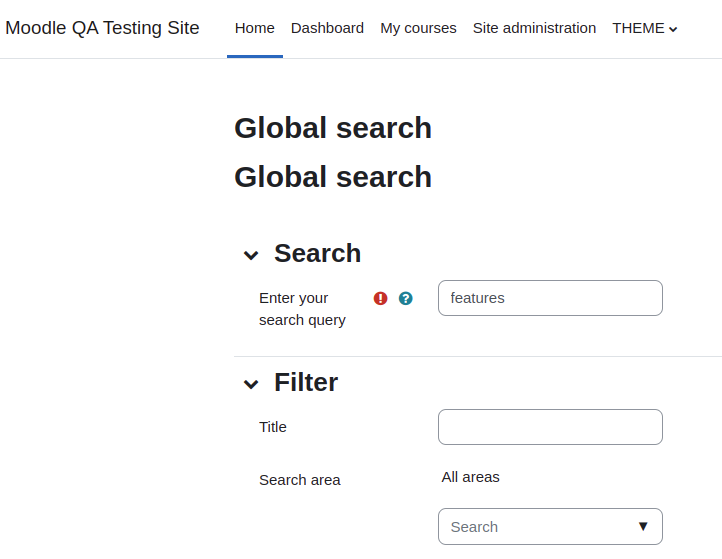Open the Search area combo box arrow
Image resolution: width=722 pixels, height=559 pixels.
(x=643, y=526)
